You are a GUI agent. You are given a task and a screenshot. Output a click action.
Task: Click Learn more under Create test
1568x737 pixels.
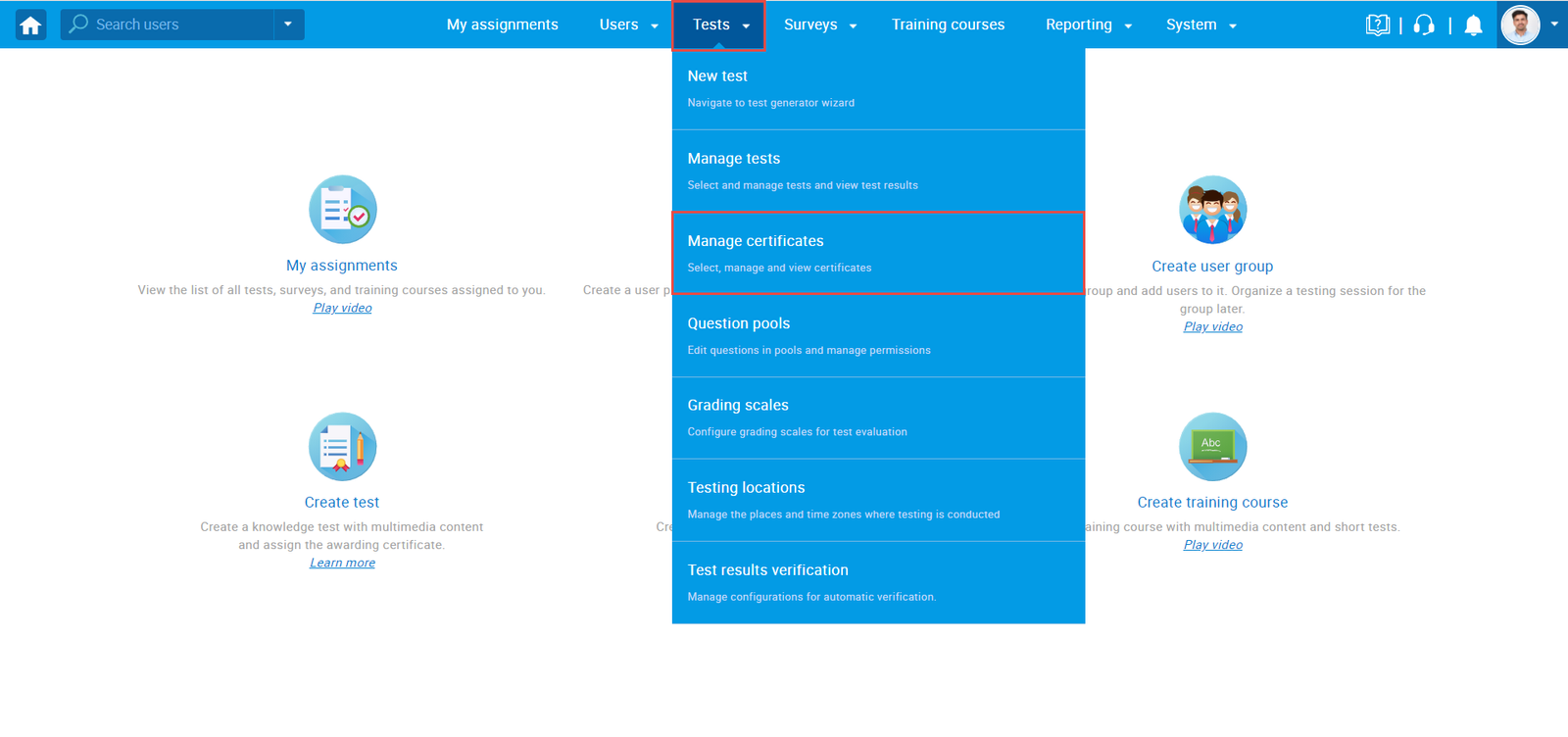click(342, 563)
